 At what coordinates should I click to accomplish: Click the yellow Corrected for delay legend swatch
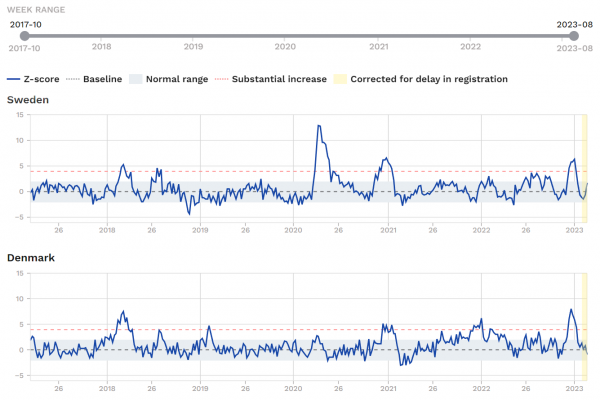point(340,79)
